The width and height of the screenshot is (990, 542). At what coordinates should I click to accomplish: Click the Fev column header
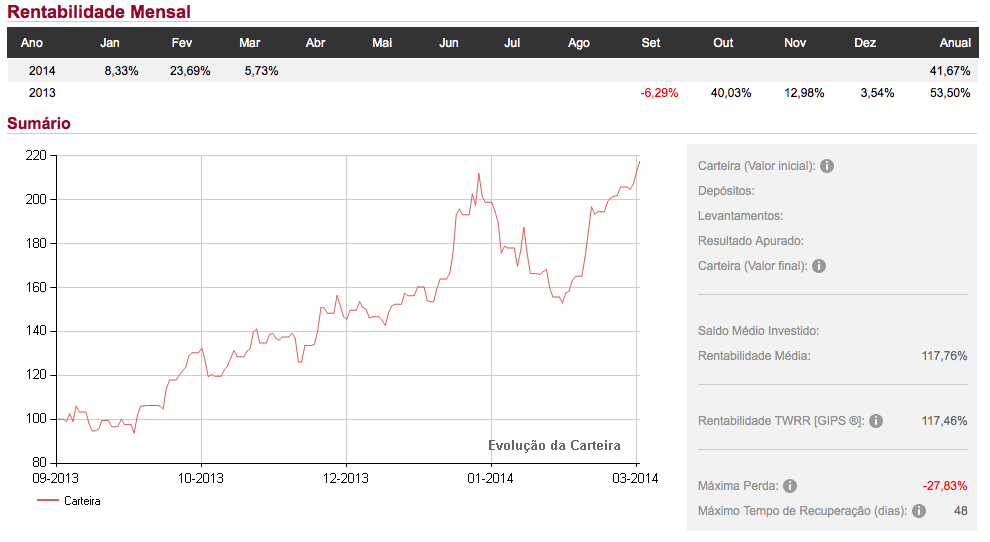tap(182, 43)
